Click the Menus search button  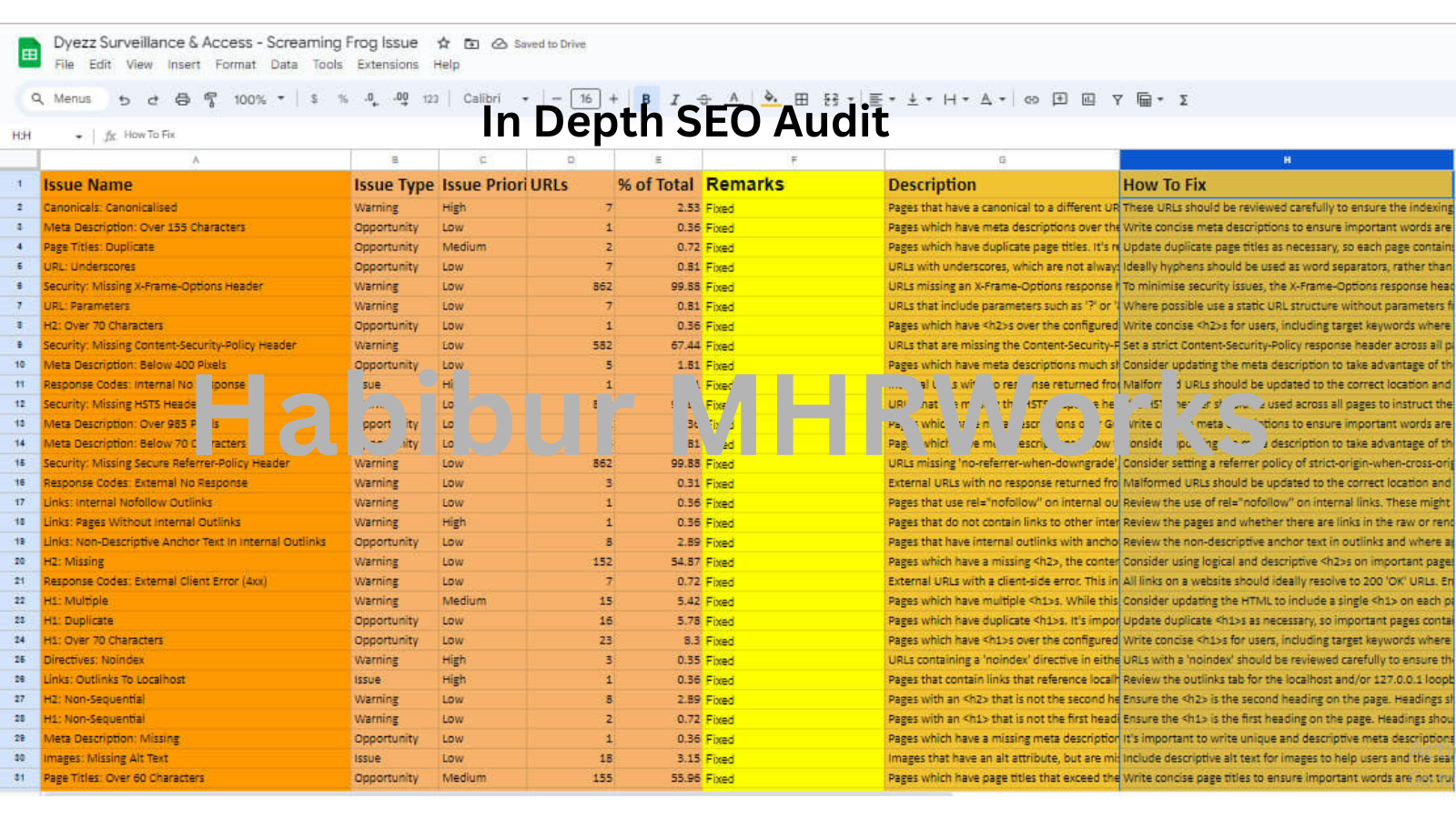pyautogui.click(x=62, y=99)
